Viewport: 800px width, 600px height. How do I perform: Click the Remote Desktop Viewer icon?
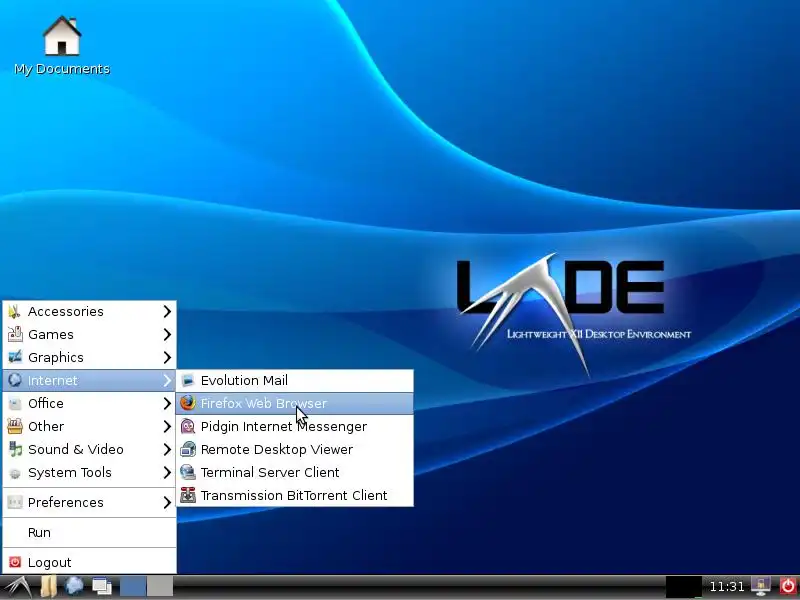pos(188,449)
